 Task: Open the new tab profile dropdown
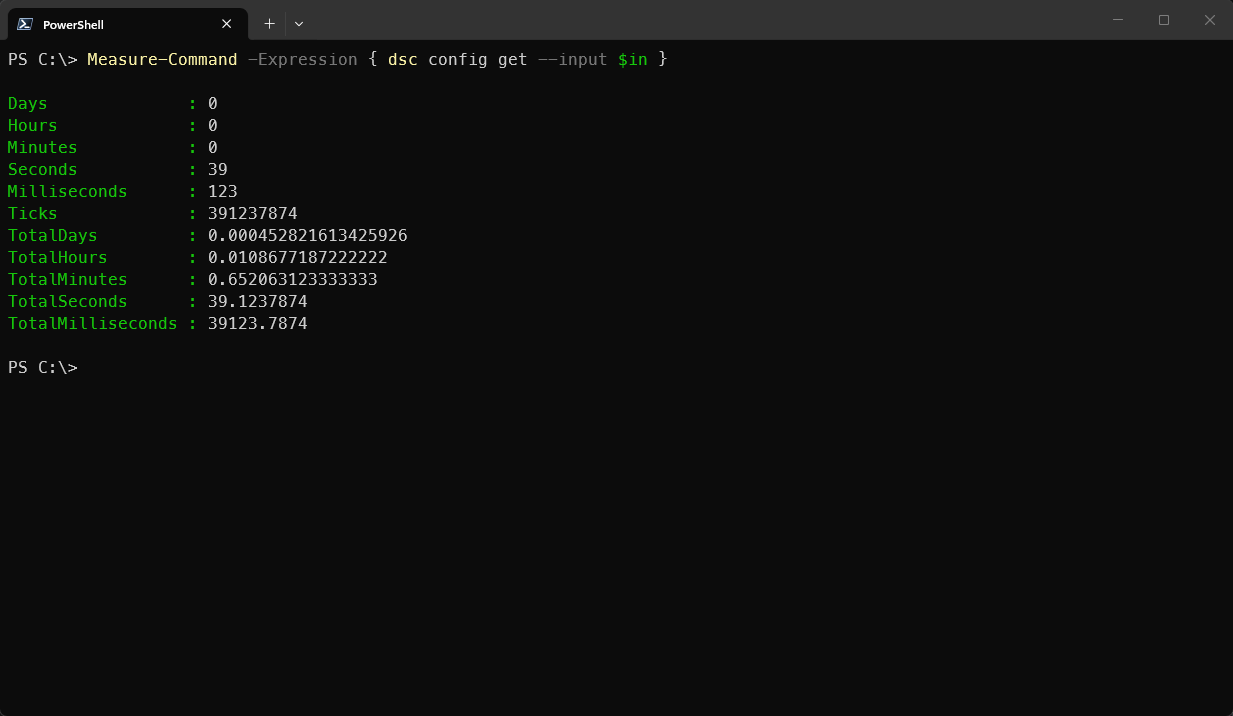pyautogui.click(x=299, y=24)
